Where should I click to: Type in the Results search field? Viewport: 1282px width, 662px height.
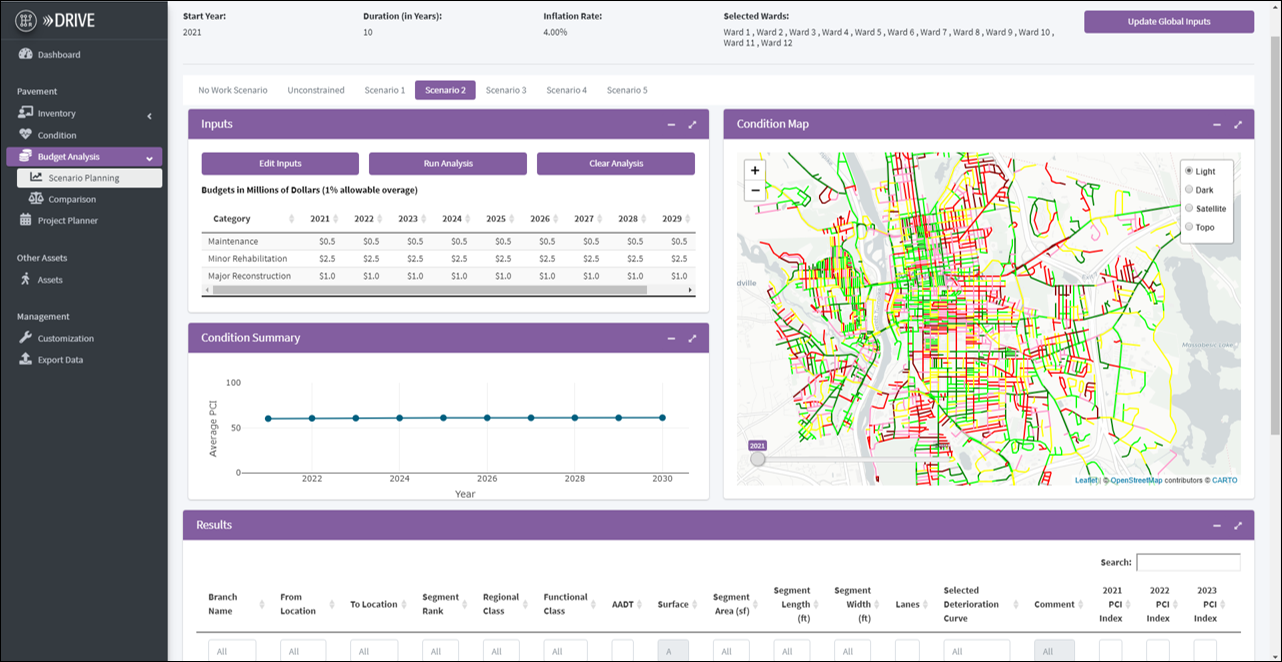(1188, 562)
